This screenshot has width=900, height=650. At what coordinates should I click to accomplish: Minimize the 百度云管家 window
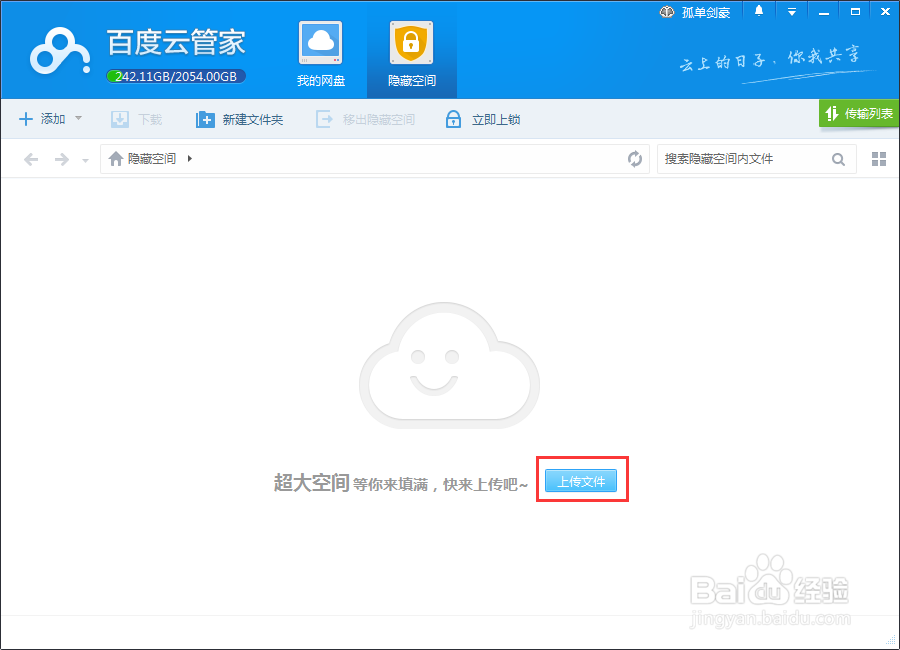point(824,12)
